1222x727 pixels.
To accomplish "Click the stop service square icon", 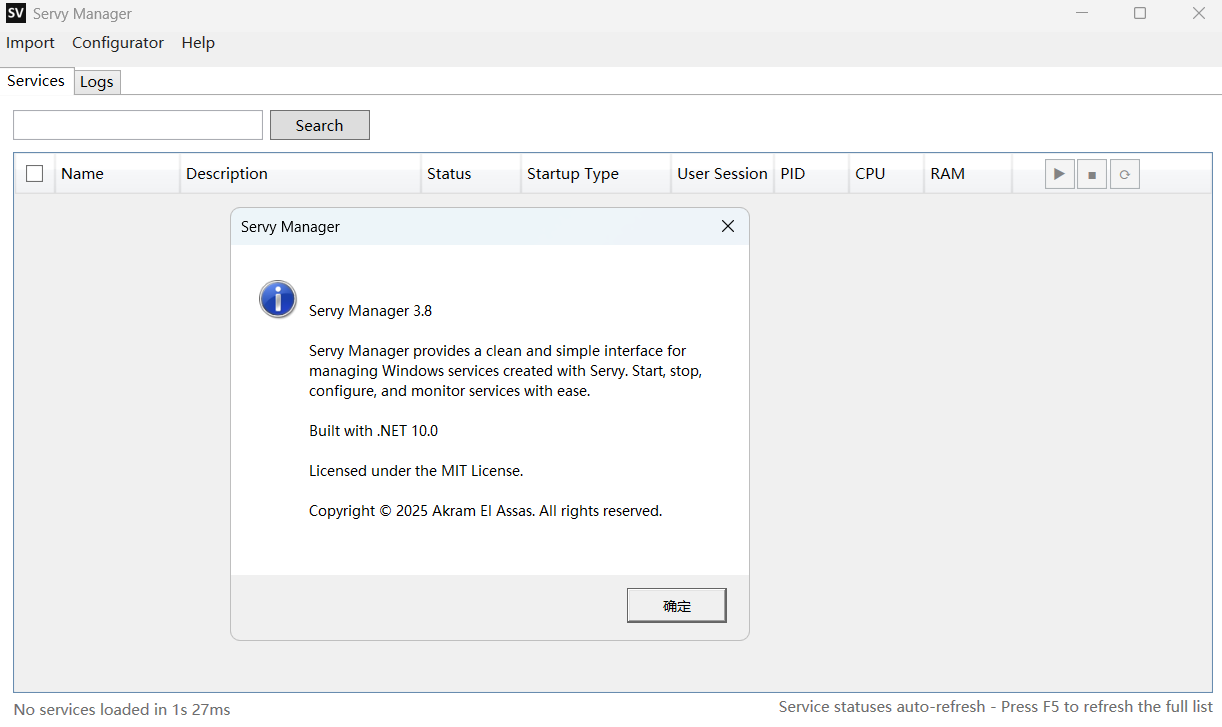I will (x=1092, y=174).
